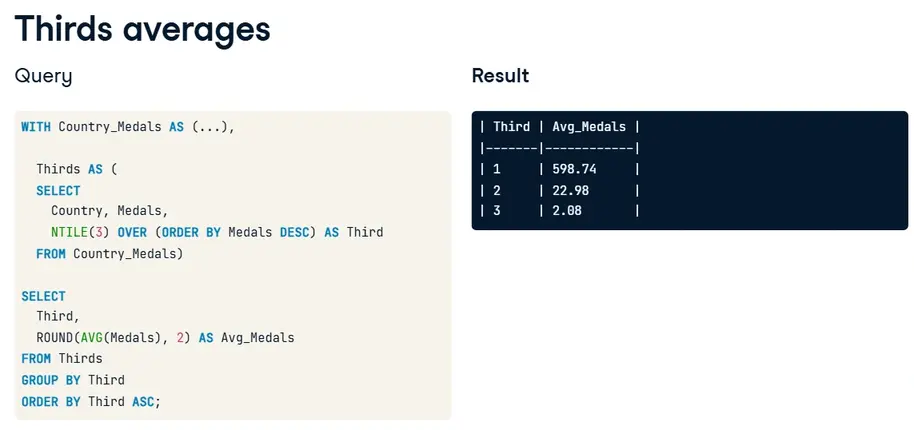Click the "GROUP BY Third" line
This screenshot has width=914, height=430.
click(73, 380)
